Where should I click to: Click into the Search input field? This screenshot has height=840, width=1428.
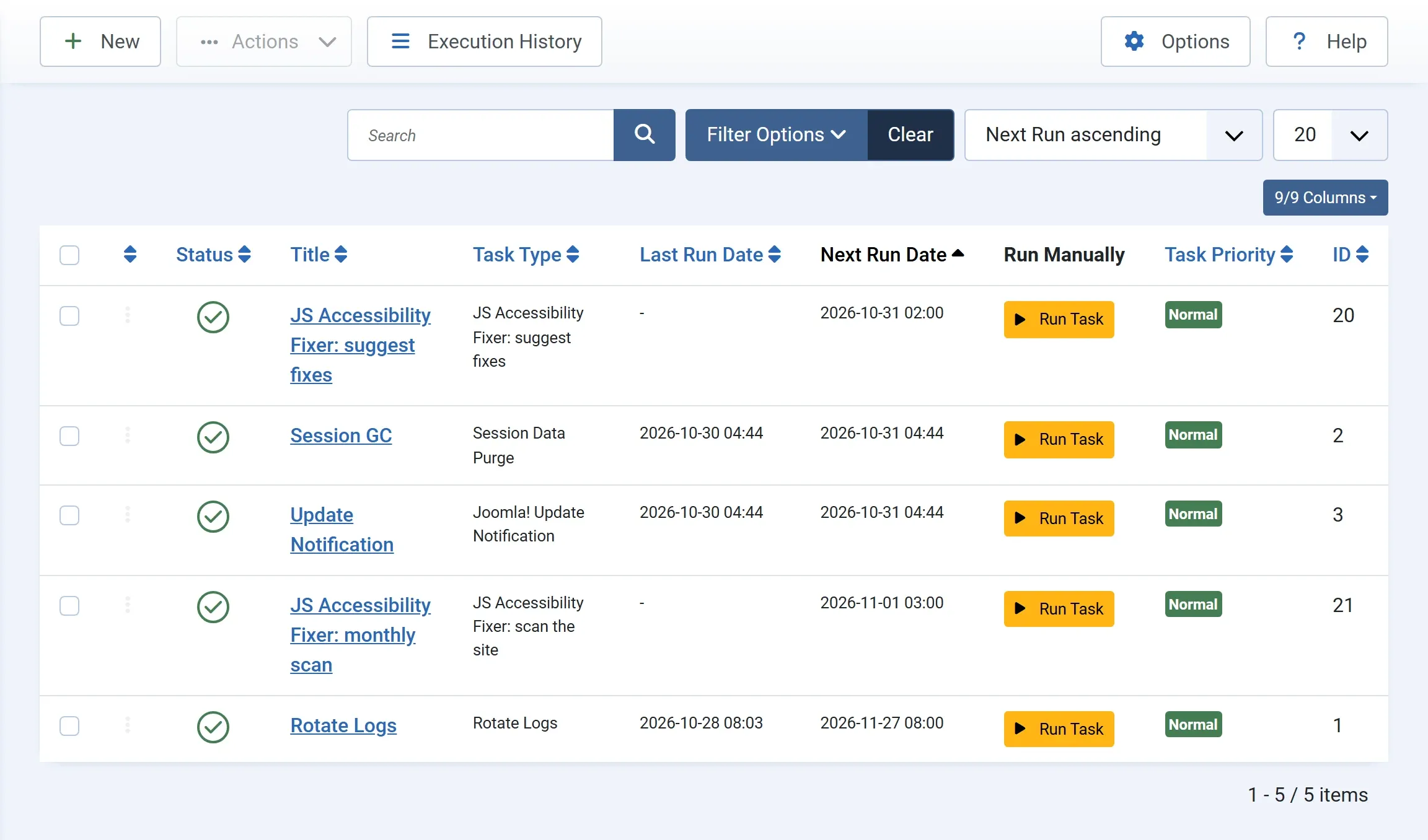(481, 135)
